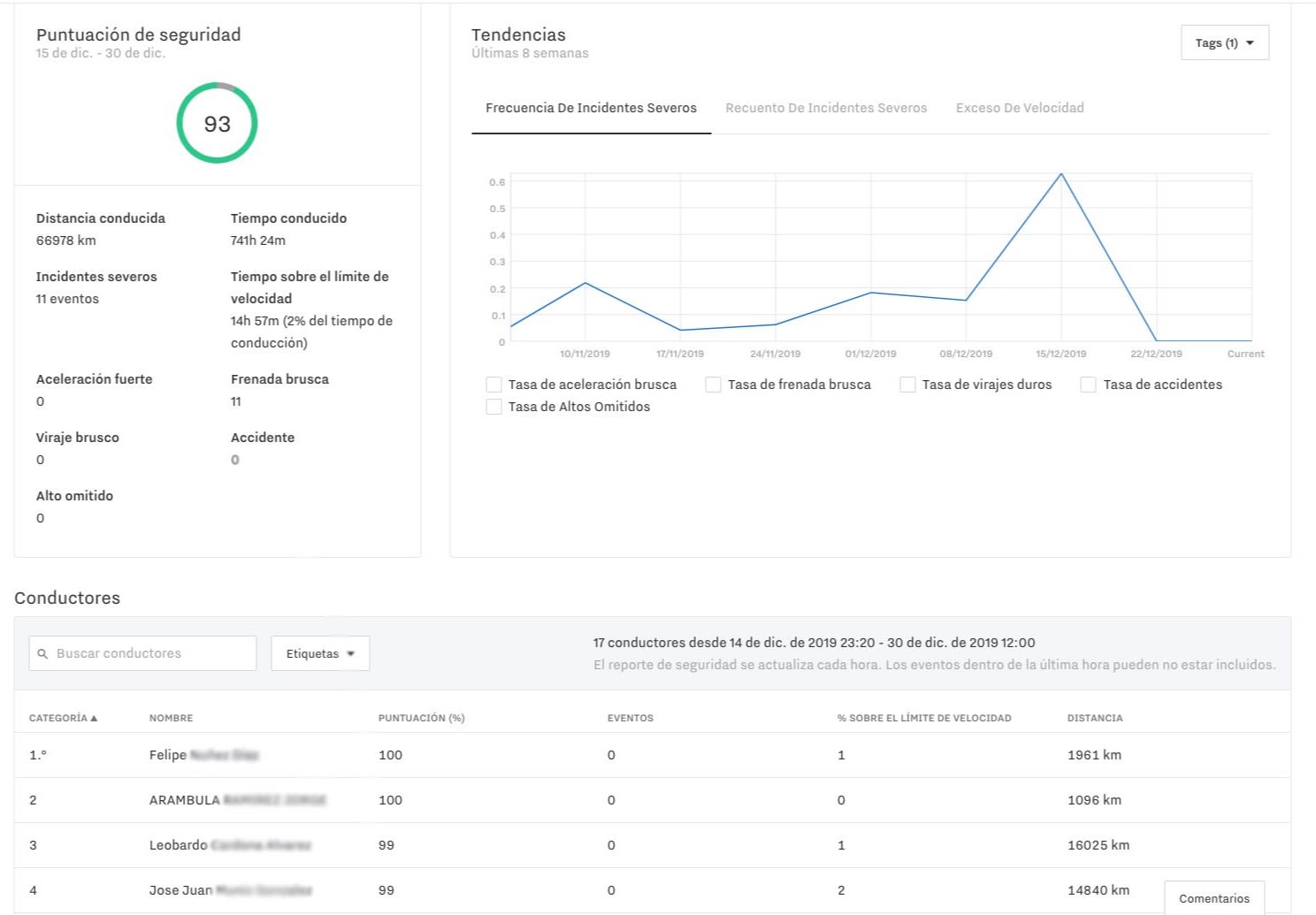Tick the Tasa de accidentes checkbox
1316x915 pixels.
coord(1089,385)
